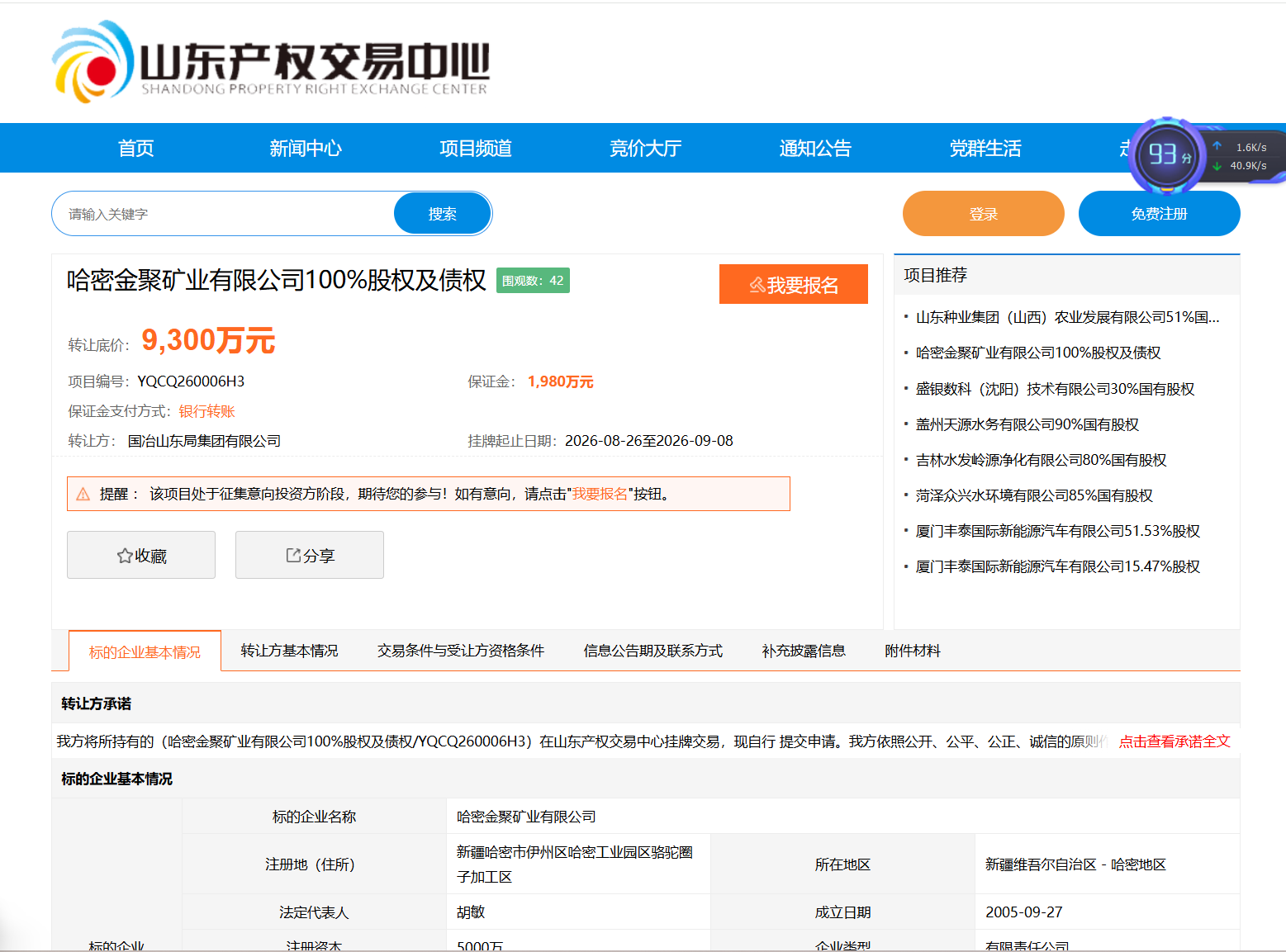Screen dimensions: 1286x952
Task: Open recommended project 厦门丰泰国际新能源汽车有限公司15.47%股权
Action: pyautogui.click(x=1058, y=566)
